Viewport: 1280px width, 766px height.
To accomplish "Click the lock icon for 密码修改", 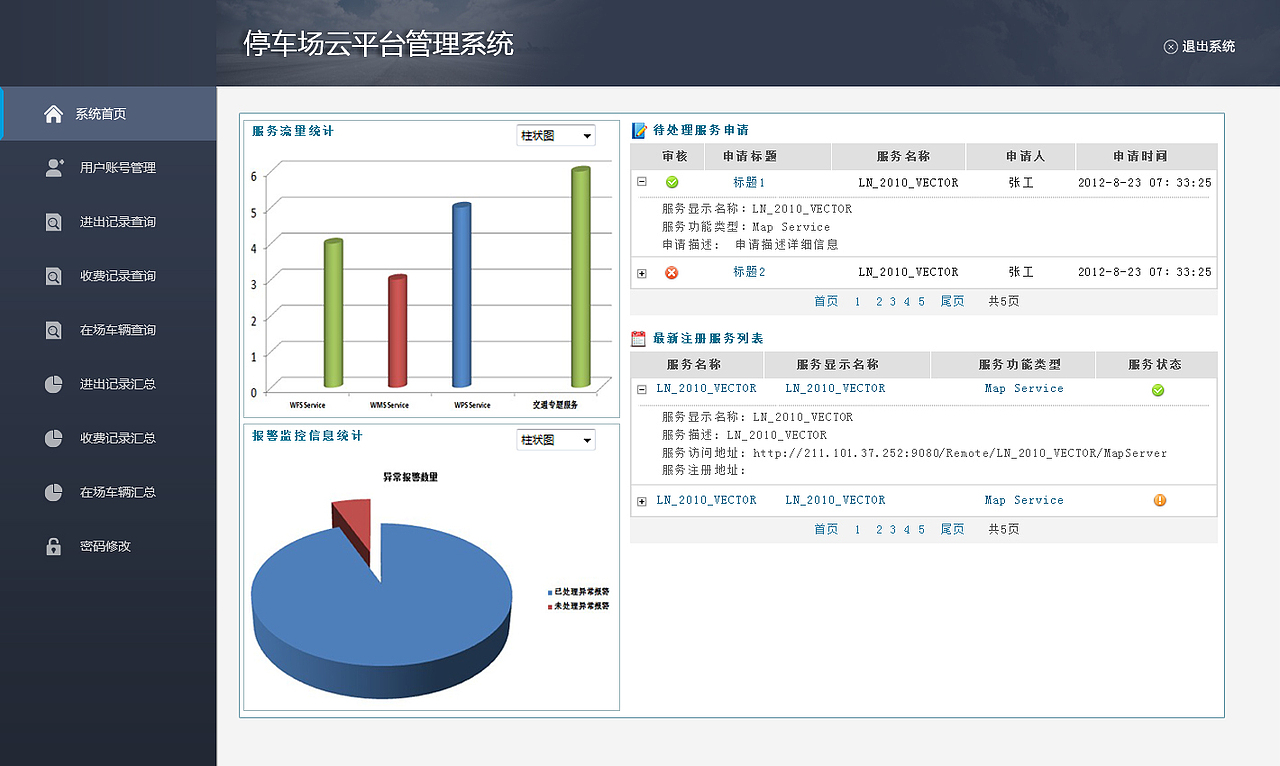I will click(x=54, y=546).
